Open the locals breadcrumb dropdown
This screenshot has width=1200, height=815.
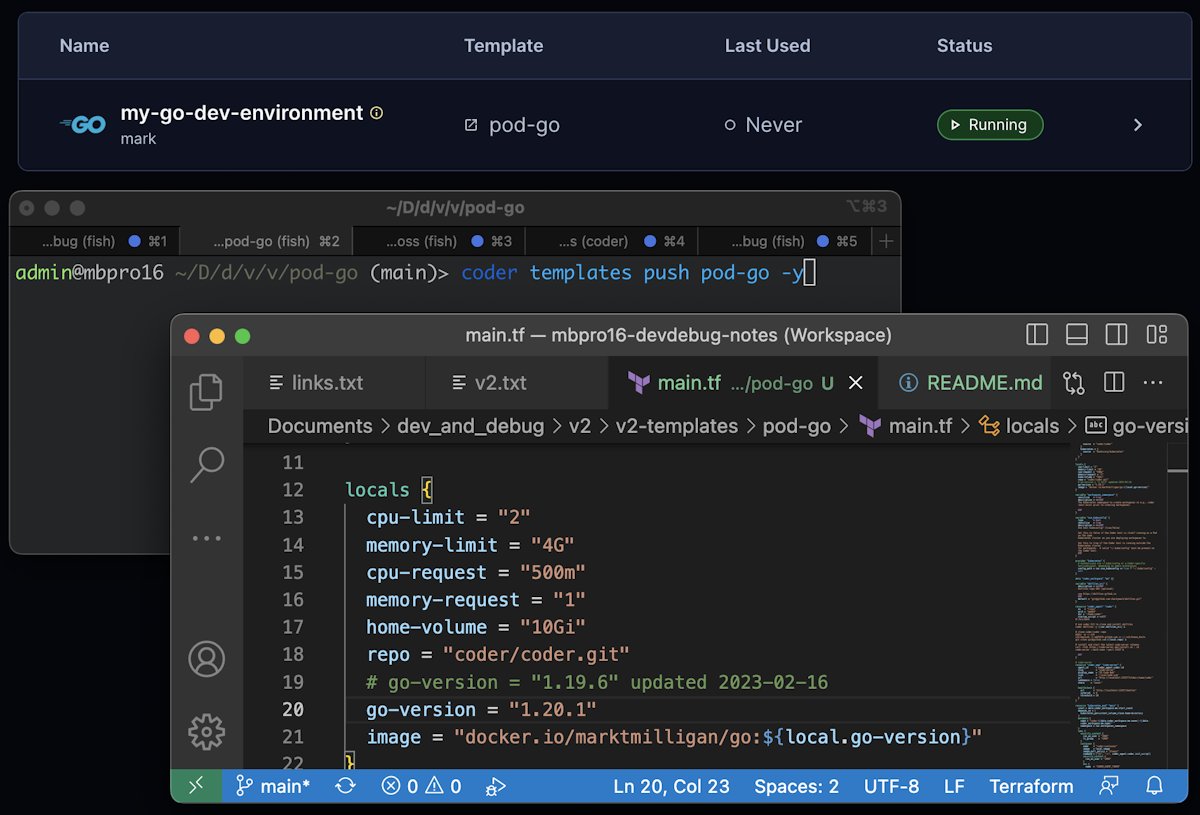coord(1030,425)
